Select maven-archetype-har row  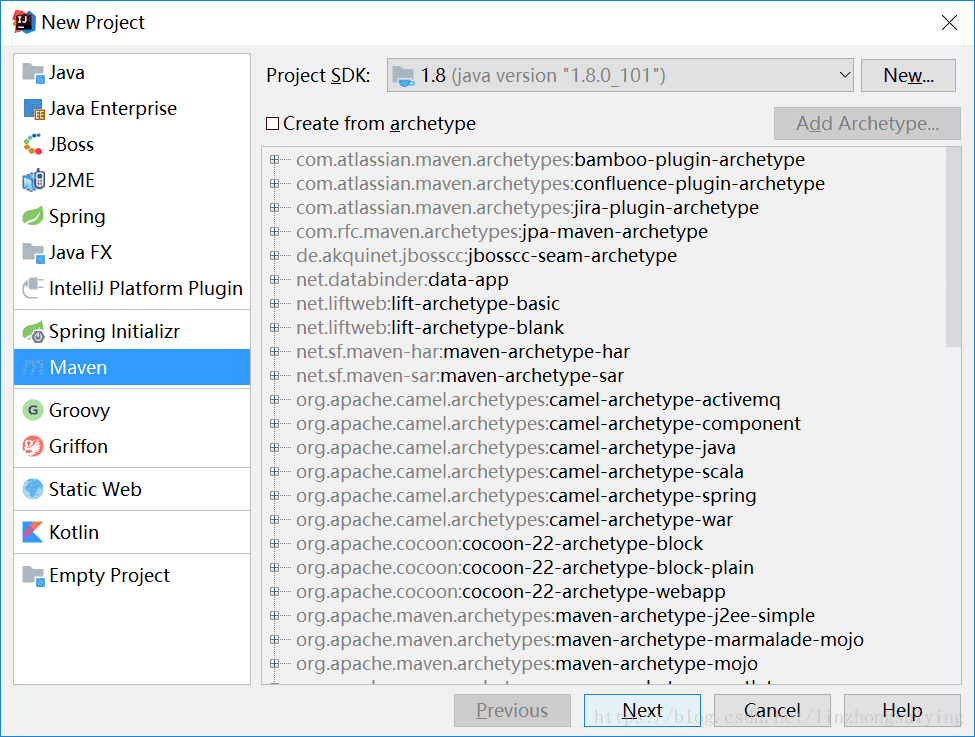(463, 352)
